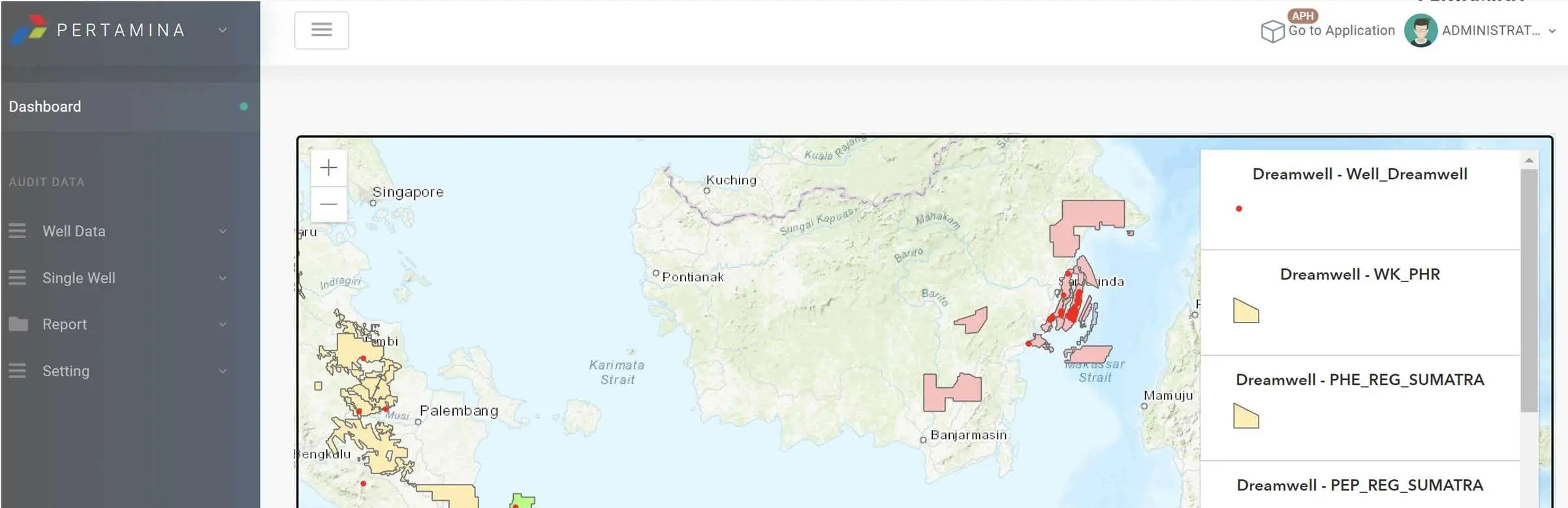The height and width of the screenshot is (508, 1568).
Task: Click the Dreamwell - WK_PHR legend title
Action: click(1360, 274)
